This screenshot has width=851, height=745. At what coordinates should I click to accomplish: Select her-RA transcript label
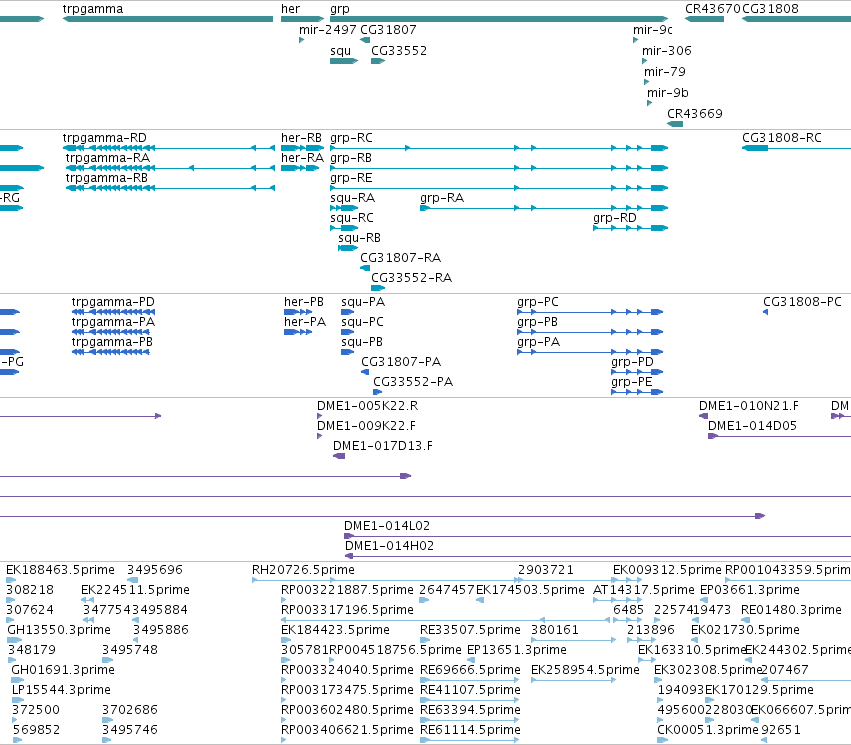coord(302,158)
